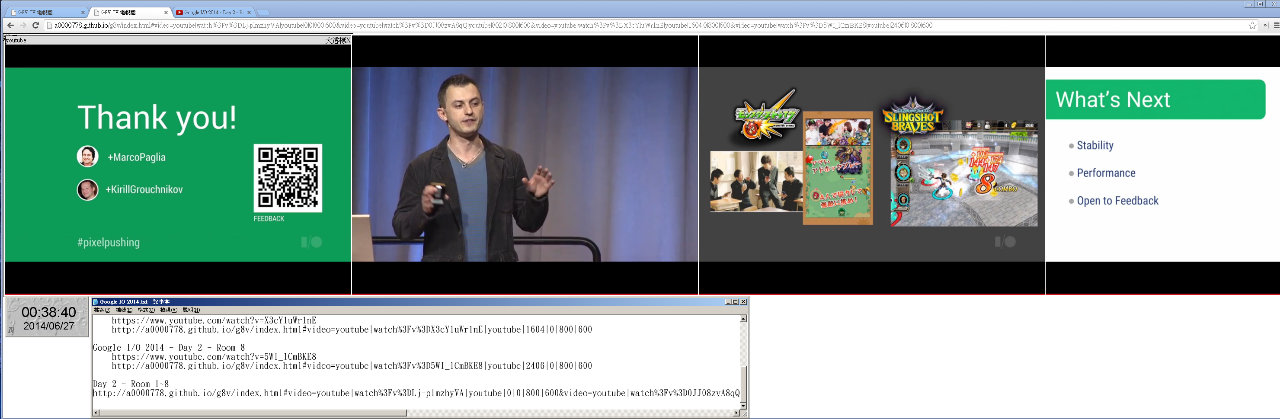1280x419 pixels.
Task: Reload the current page
Action: 36,24
